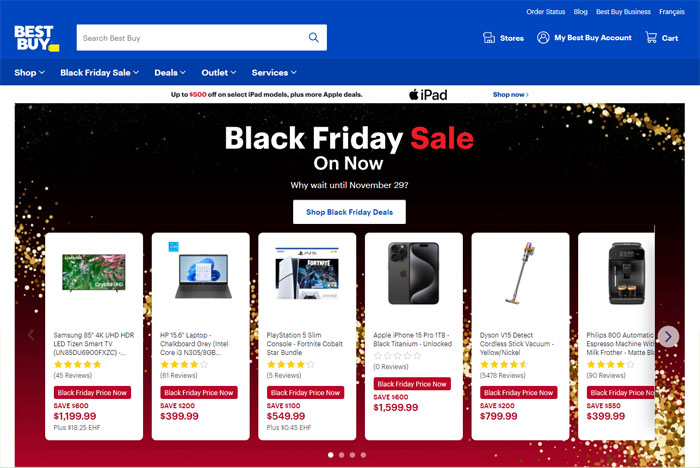This screenshot has width=700, height=468.
Task: Click the Search Best Buy field
Action: pyautogui.click(x=190, y=38)
